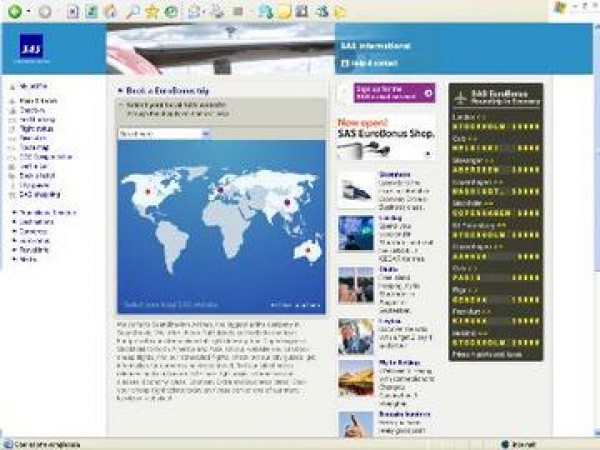600x450 pixels.
Task: Open Favorites with the yellow star icon
Action: click(x=152, y=11)
